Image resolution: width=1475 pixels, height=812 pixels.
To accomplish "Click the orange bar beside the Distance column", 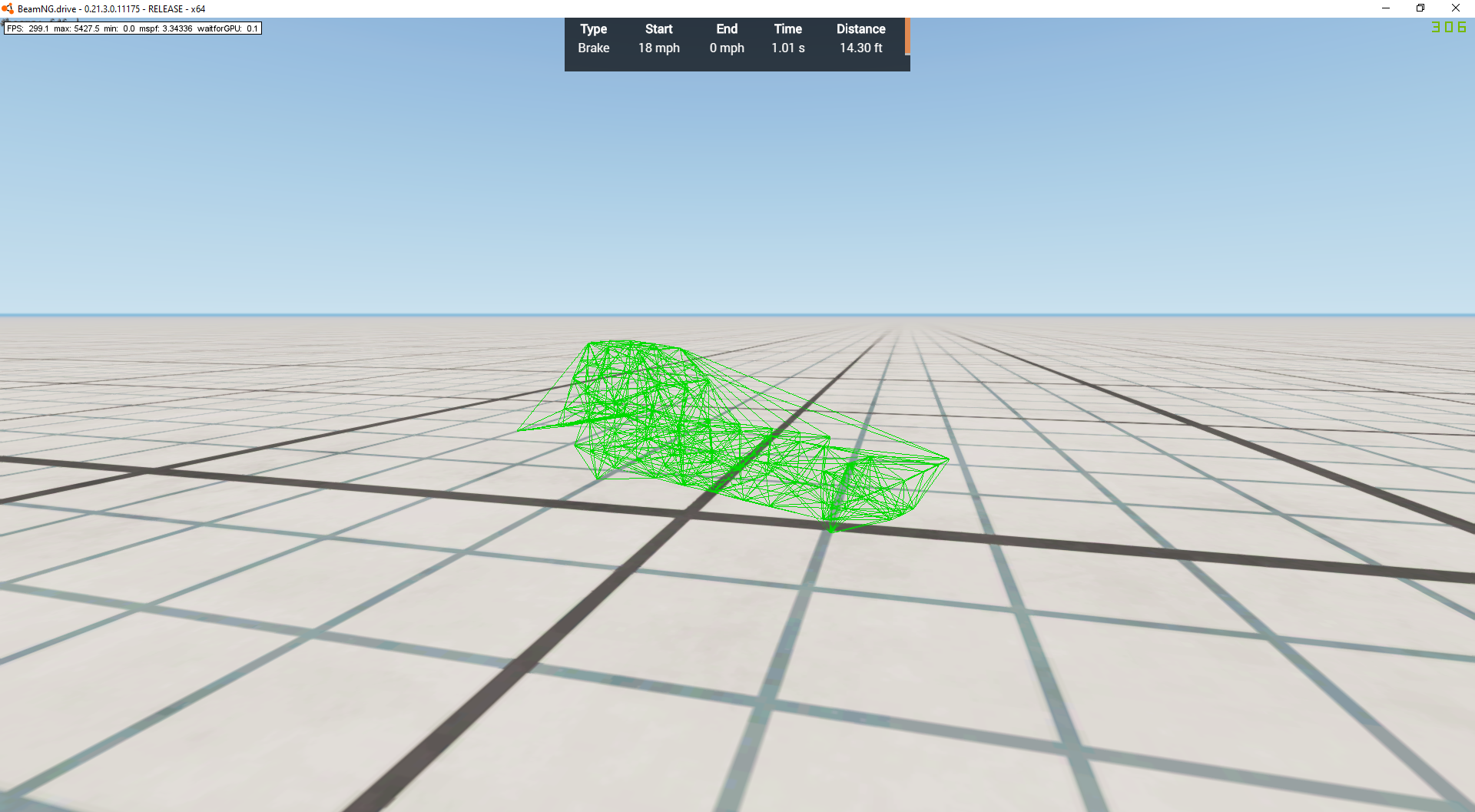I will [x=907, y=37].
